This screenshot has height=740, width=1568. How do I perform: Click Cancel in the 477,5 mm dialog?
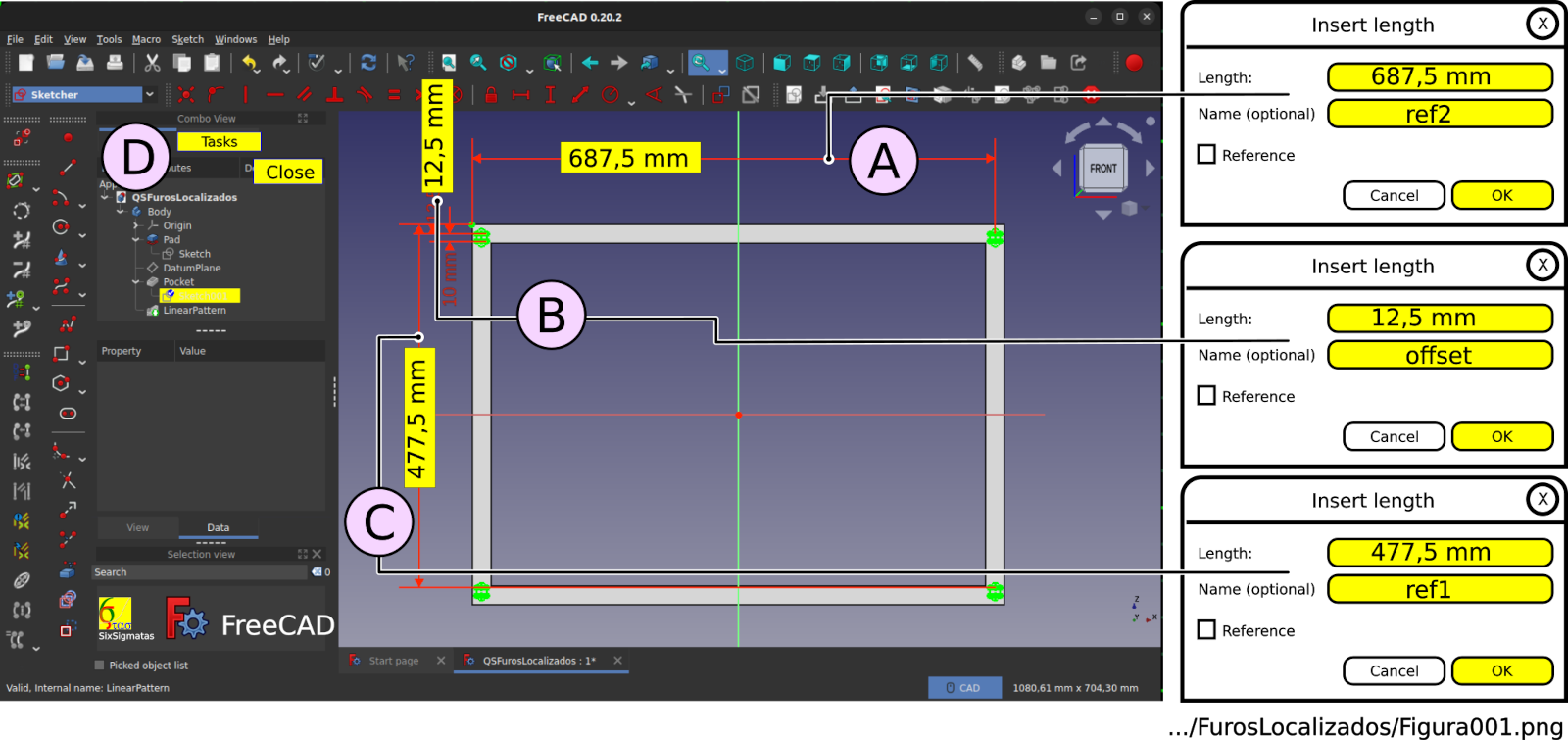click(1394, 670)
